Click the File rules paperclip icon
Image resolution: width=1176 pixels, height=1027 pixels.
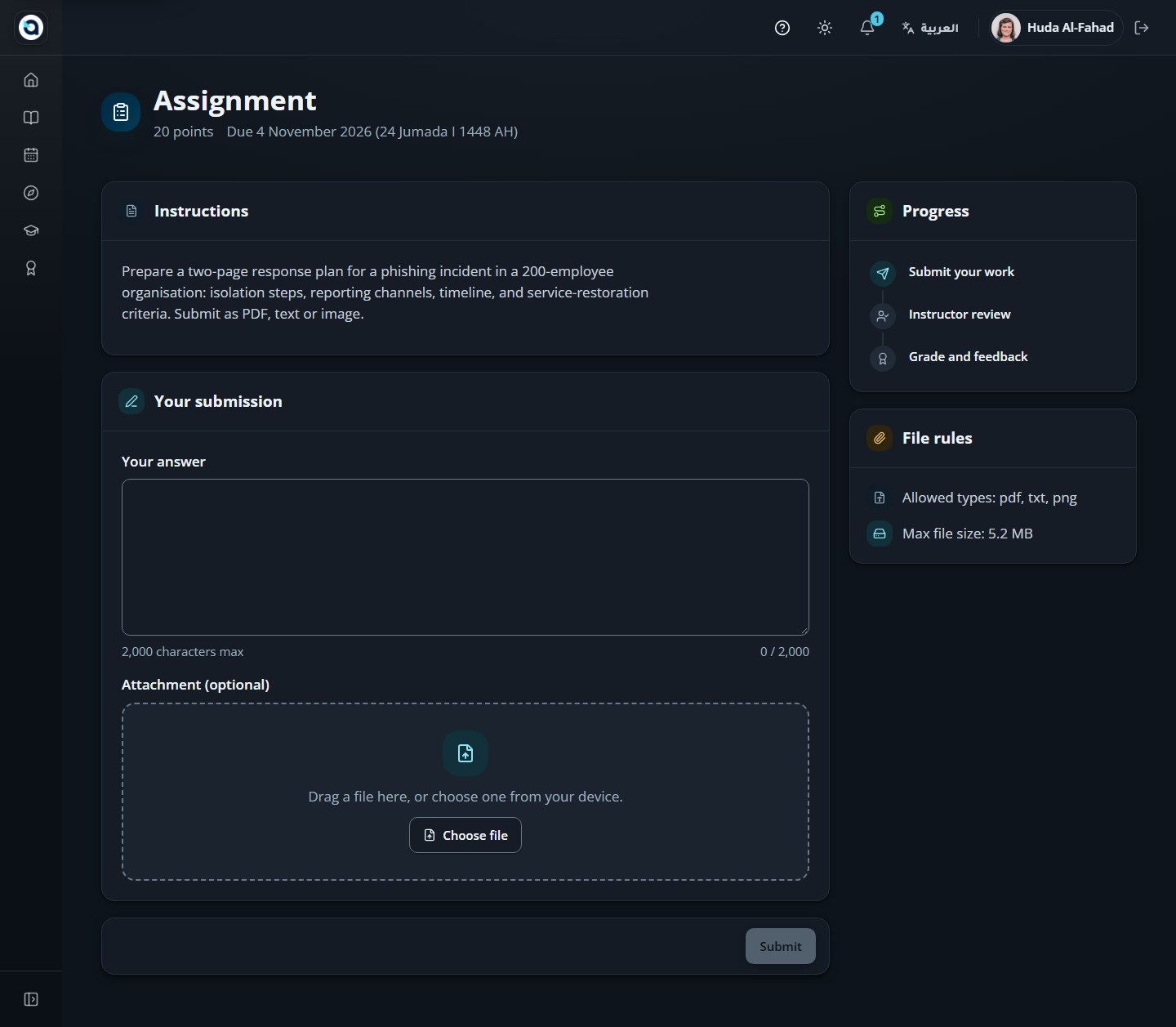coord(880,438)
